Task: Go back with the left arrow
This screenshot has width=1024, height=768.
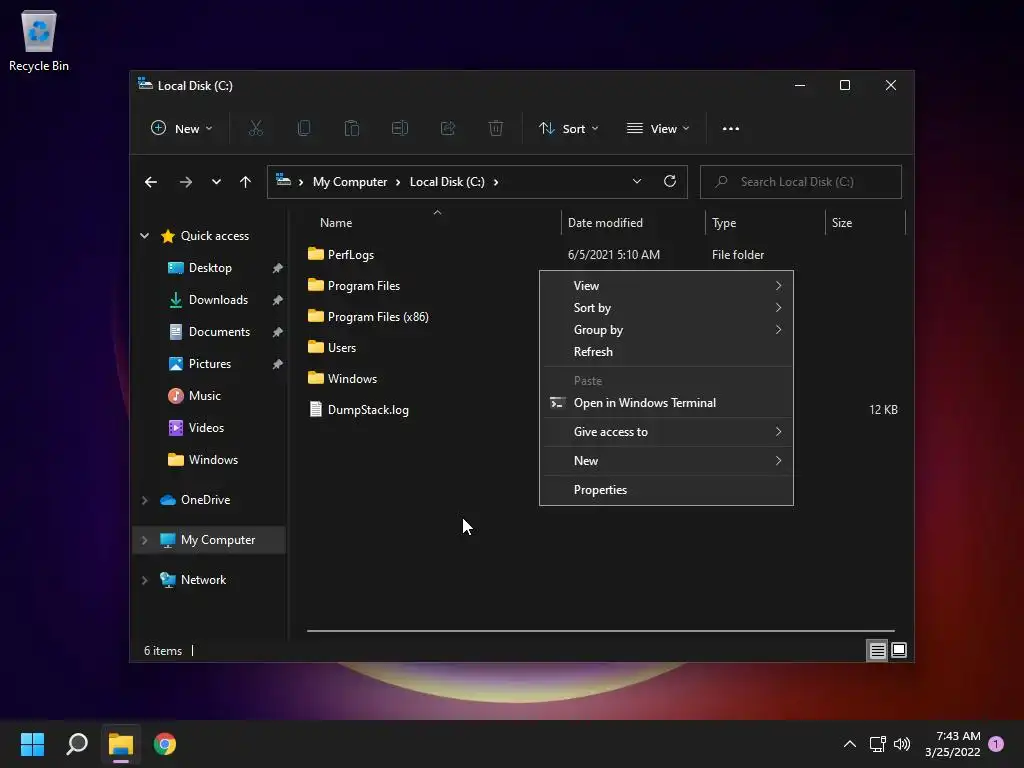Action: 151,182
